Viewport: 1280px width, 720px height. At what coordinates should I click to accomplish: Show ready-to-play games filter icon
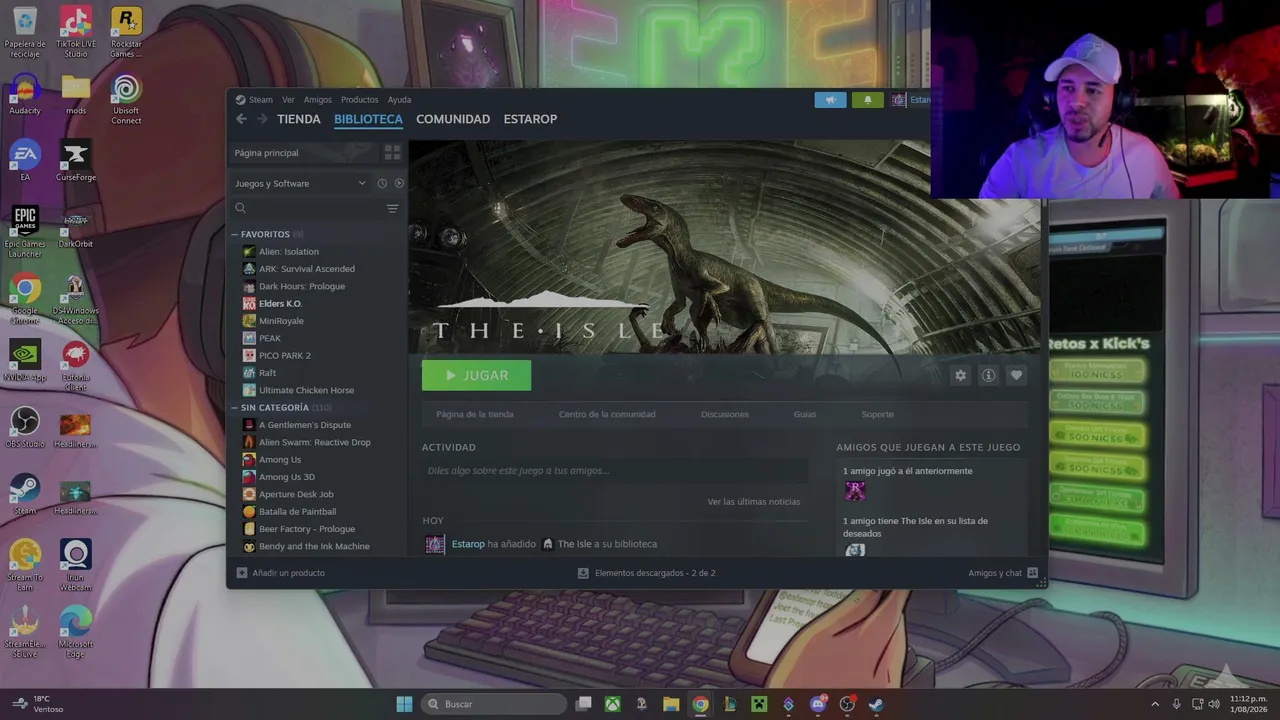pyautogui.click(x=399, y=184)
